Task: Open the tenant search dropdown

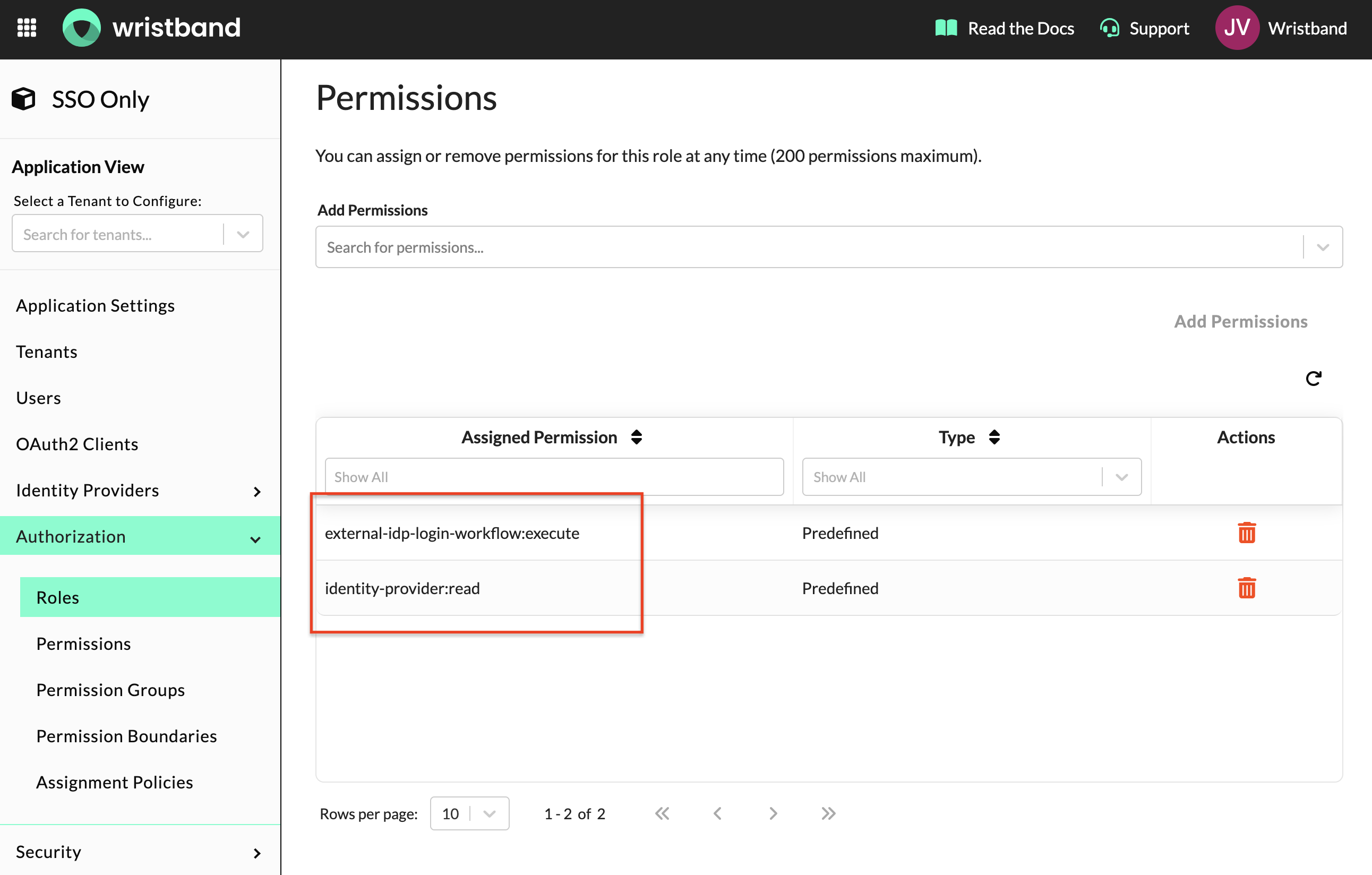Action: point(243,234)
